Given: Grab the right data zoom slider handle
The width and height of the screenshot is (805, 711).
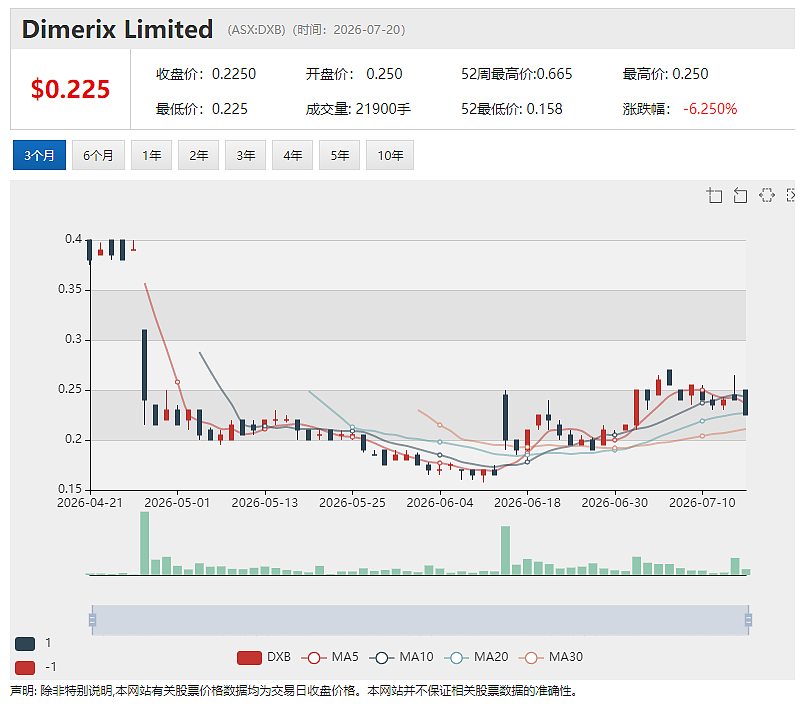Looking at the screenshot, I should click(x=749, y=620).
